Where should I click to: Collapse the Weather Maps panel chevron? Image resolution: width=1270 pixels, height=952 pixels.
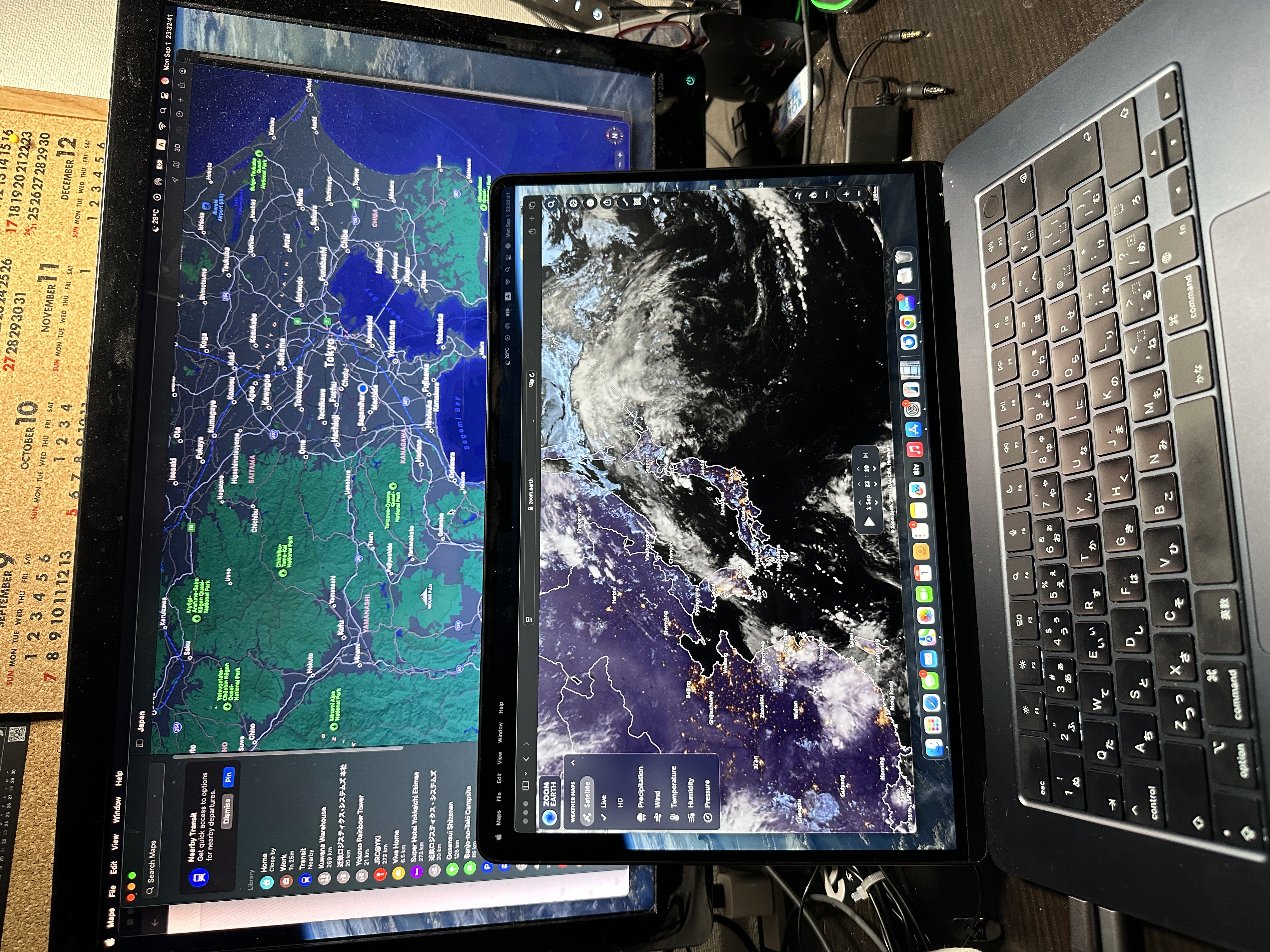(x=572, y=763)
